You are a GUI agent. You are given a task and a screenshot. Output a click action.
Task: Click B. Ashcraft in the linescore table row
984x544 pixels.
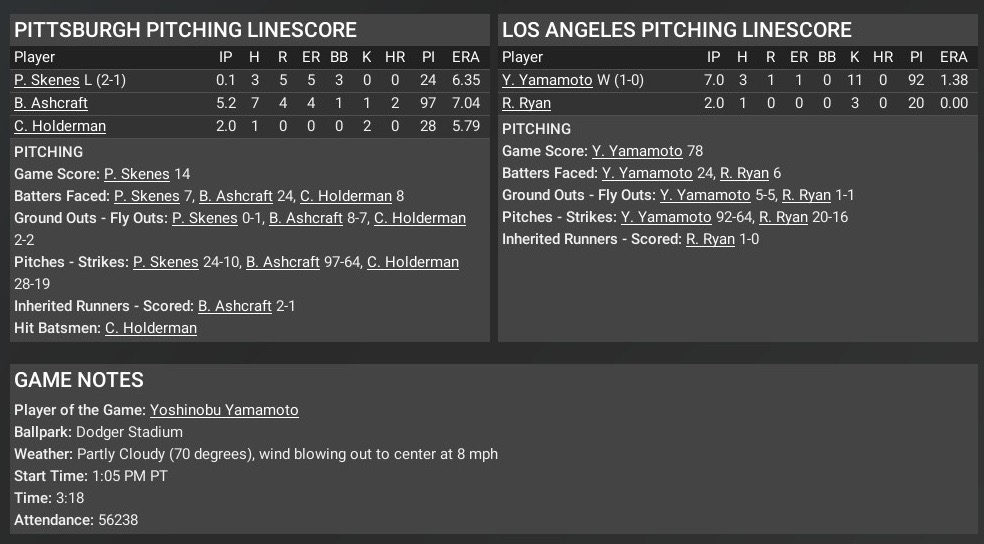pos(51,103)
